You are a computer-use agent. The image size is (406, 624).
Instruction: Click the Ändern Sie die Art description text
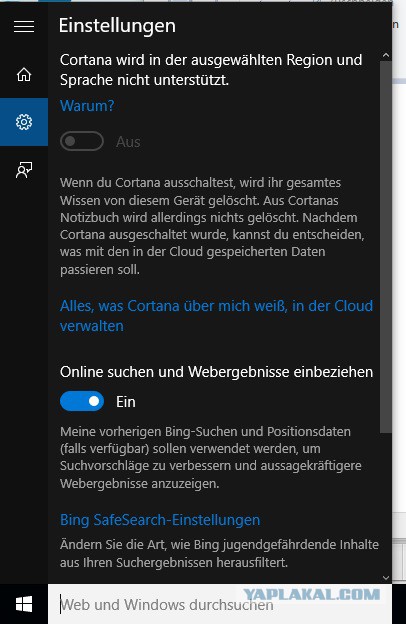pyautogui.click(x=219, y=553)
